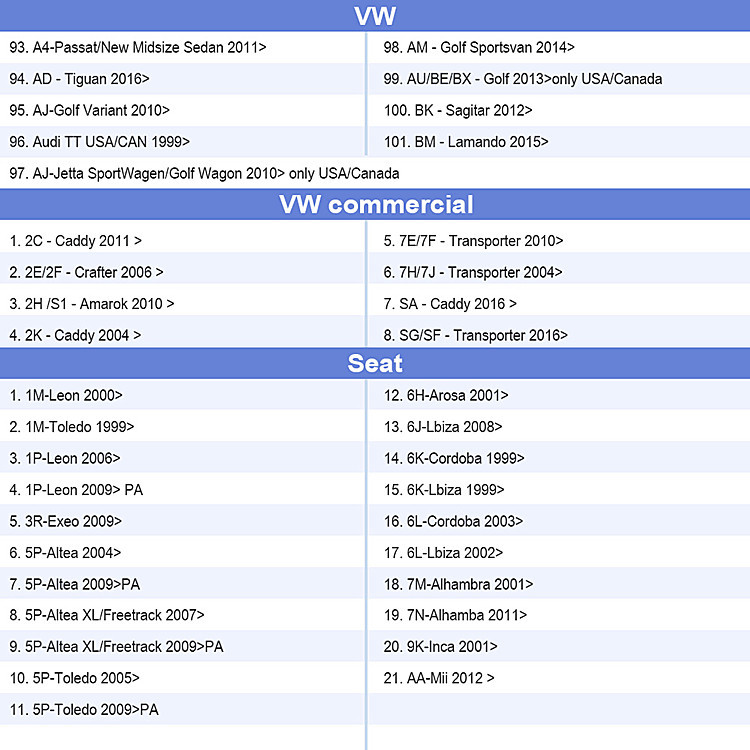Pick AJ-Golf Variant 2010 row
750x750 pixels.
tap(182, 110)
